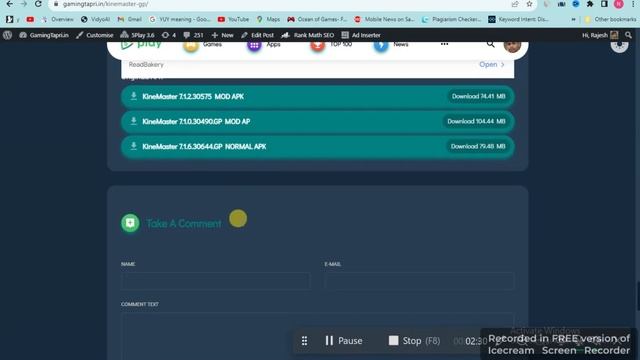Click Edit Post in the admin bar

coord(258,35)
